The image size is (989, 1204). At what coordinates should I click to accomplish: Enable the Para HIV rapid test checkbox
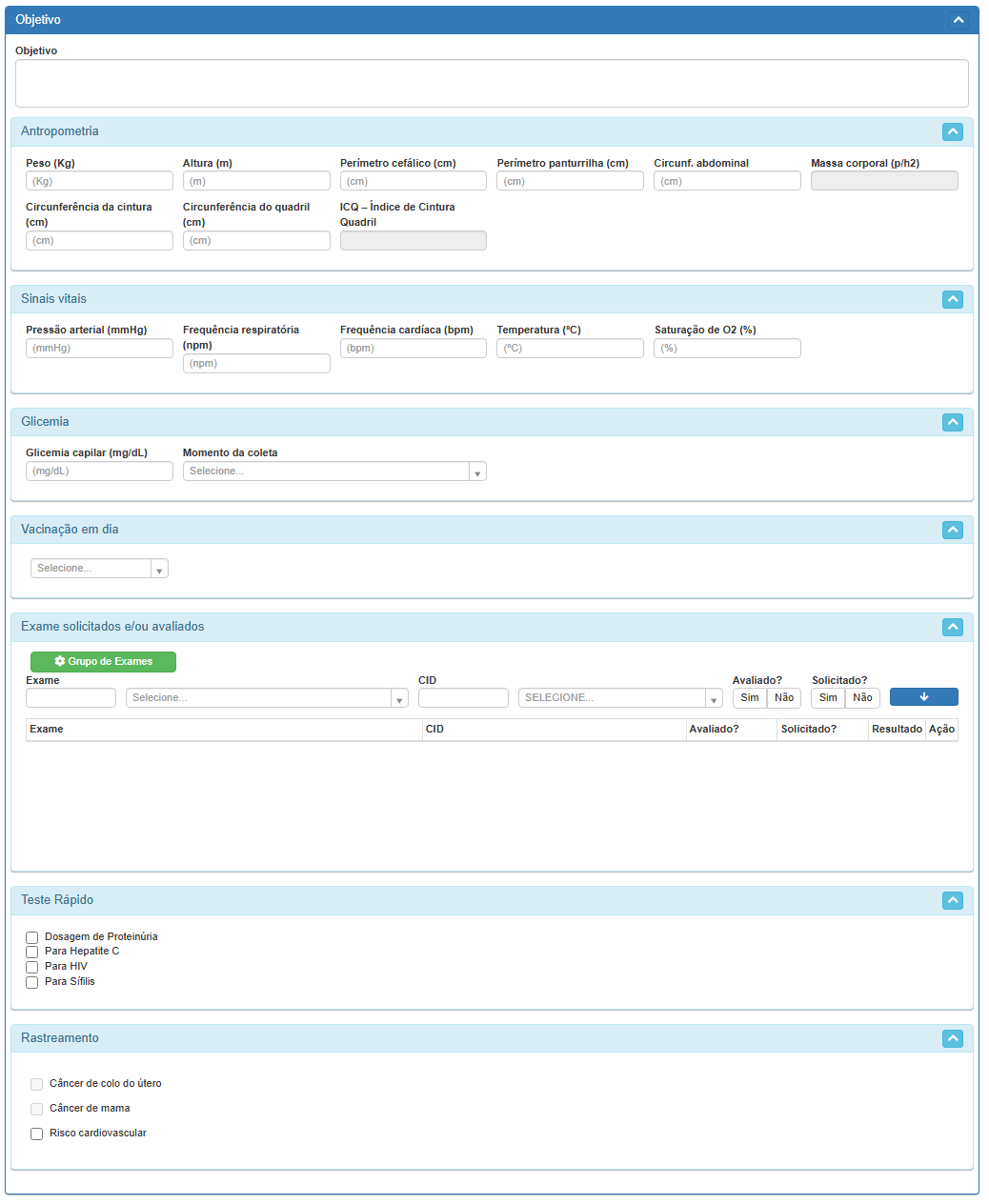(x=32, y=967)
